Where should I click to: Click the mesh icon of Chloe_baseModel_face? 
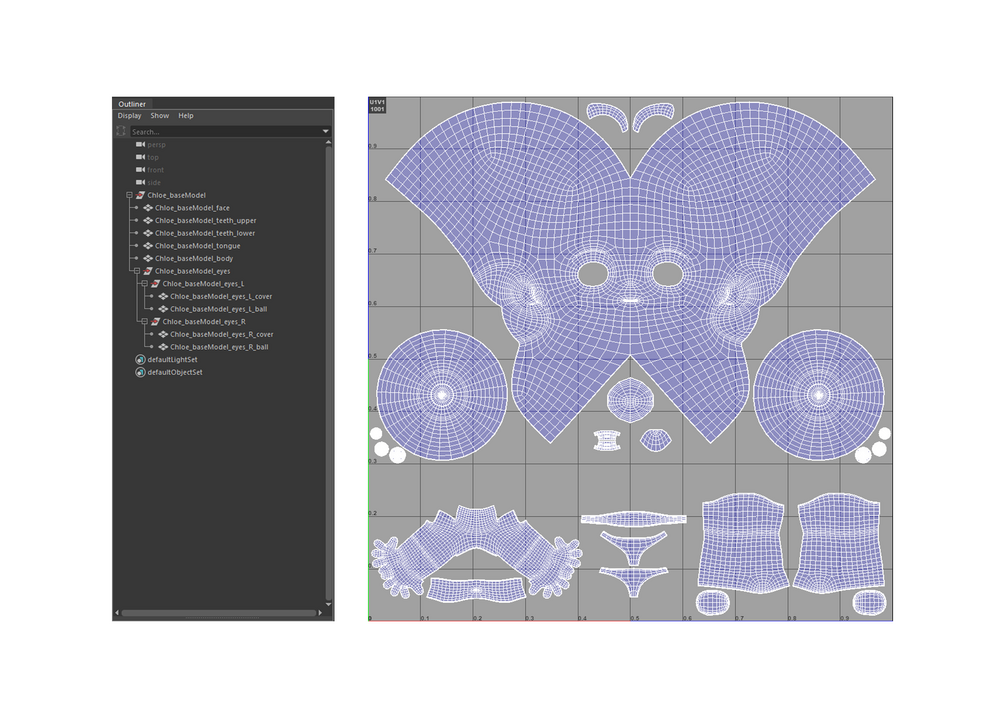148,208
